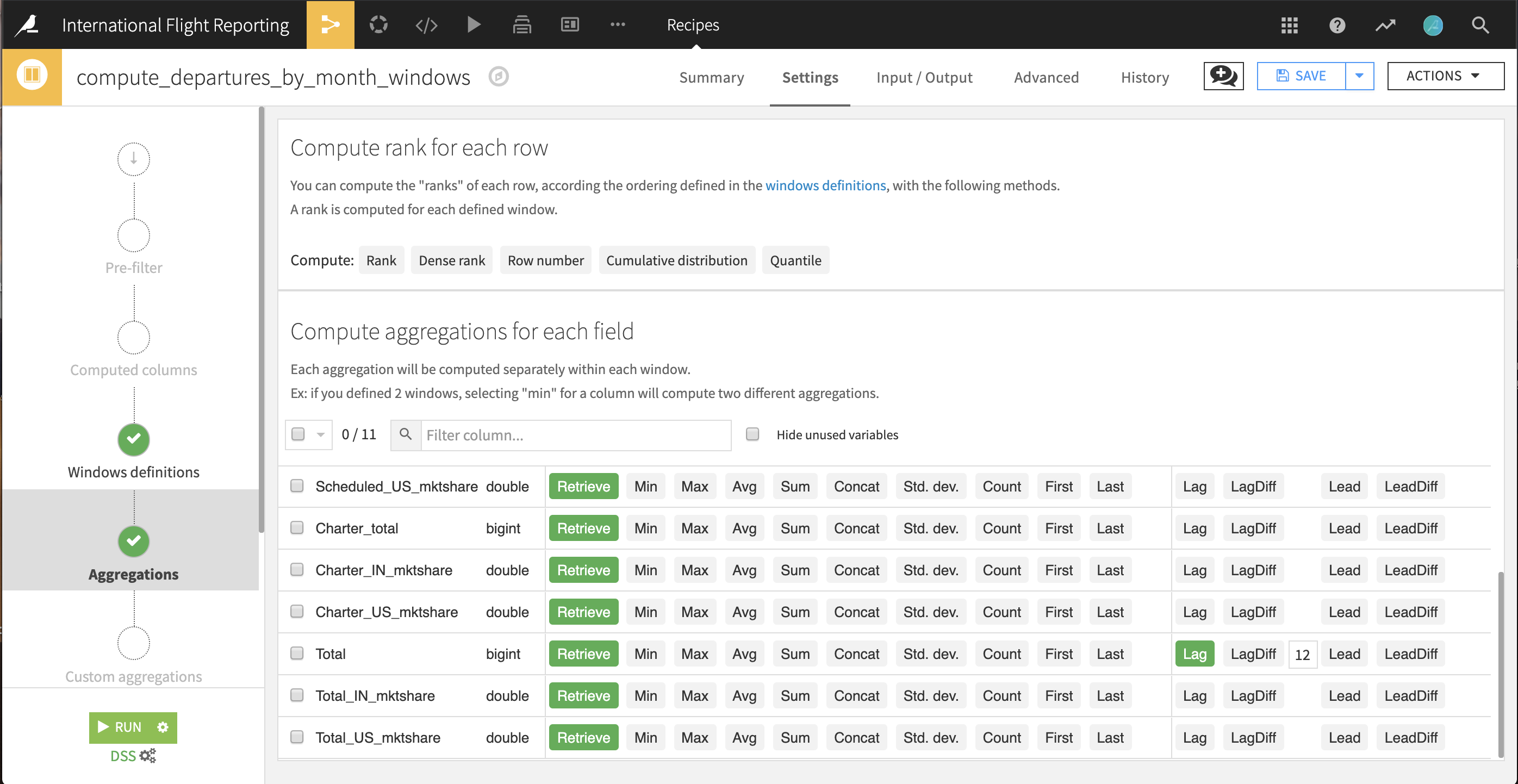Enable Hide unused variables checkbox

[752, 434]
